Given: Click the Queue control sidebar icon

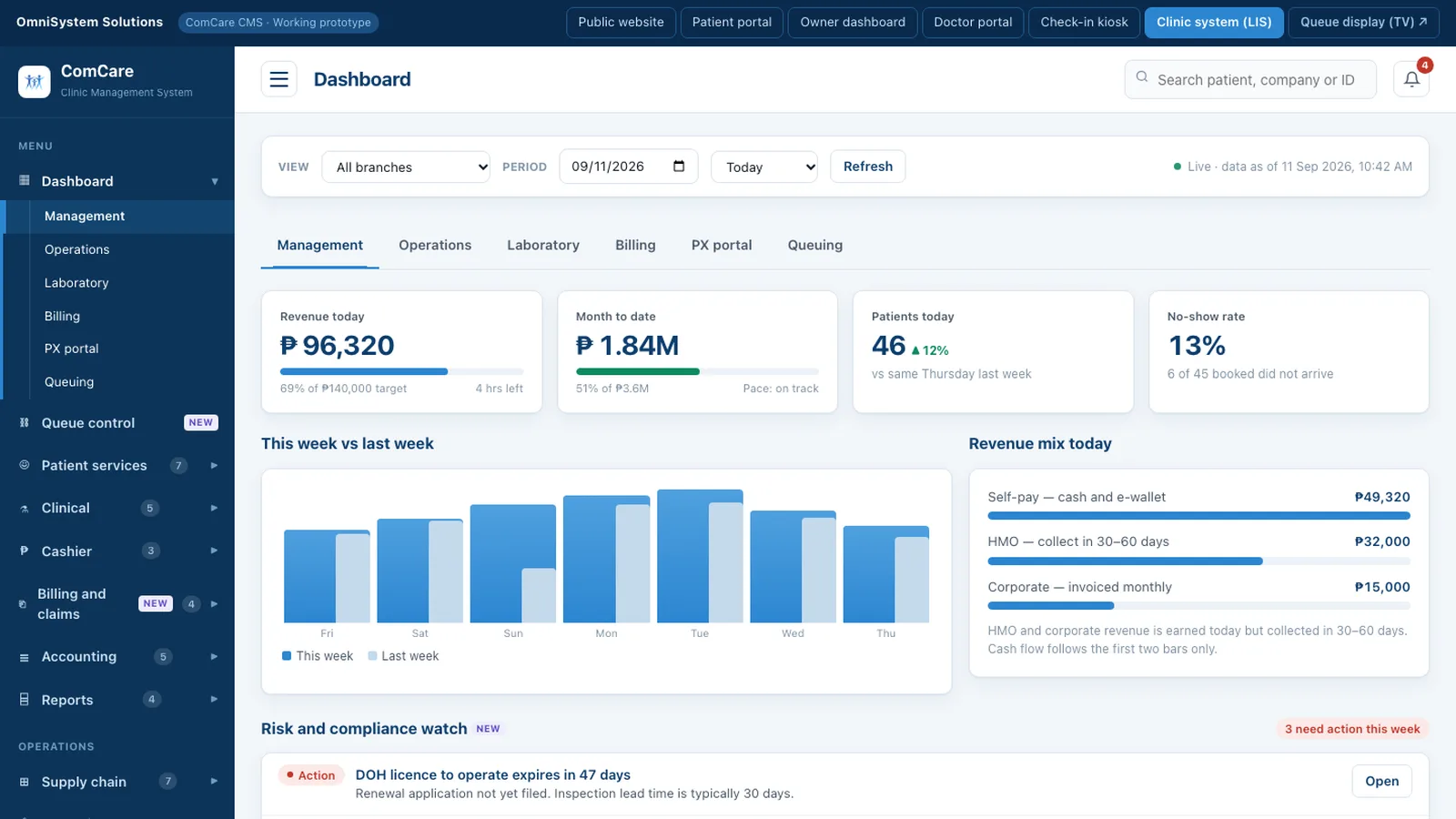Looking at the screenshot, I should coord(25,422).
